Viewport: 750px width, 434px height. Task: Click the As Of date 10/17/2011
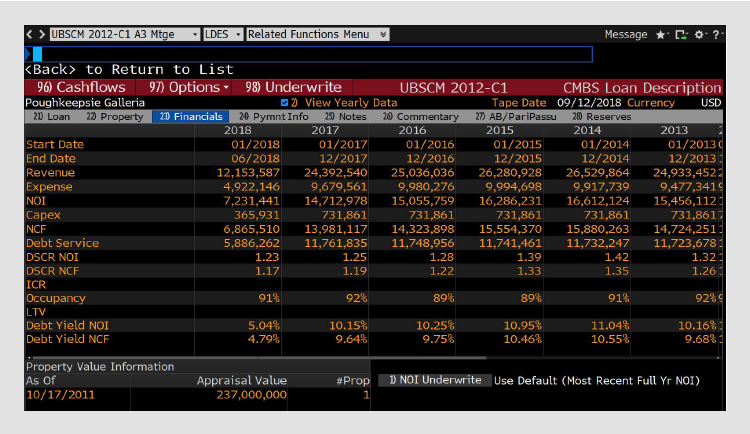pyautogui.click(x=60, y=395)
